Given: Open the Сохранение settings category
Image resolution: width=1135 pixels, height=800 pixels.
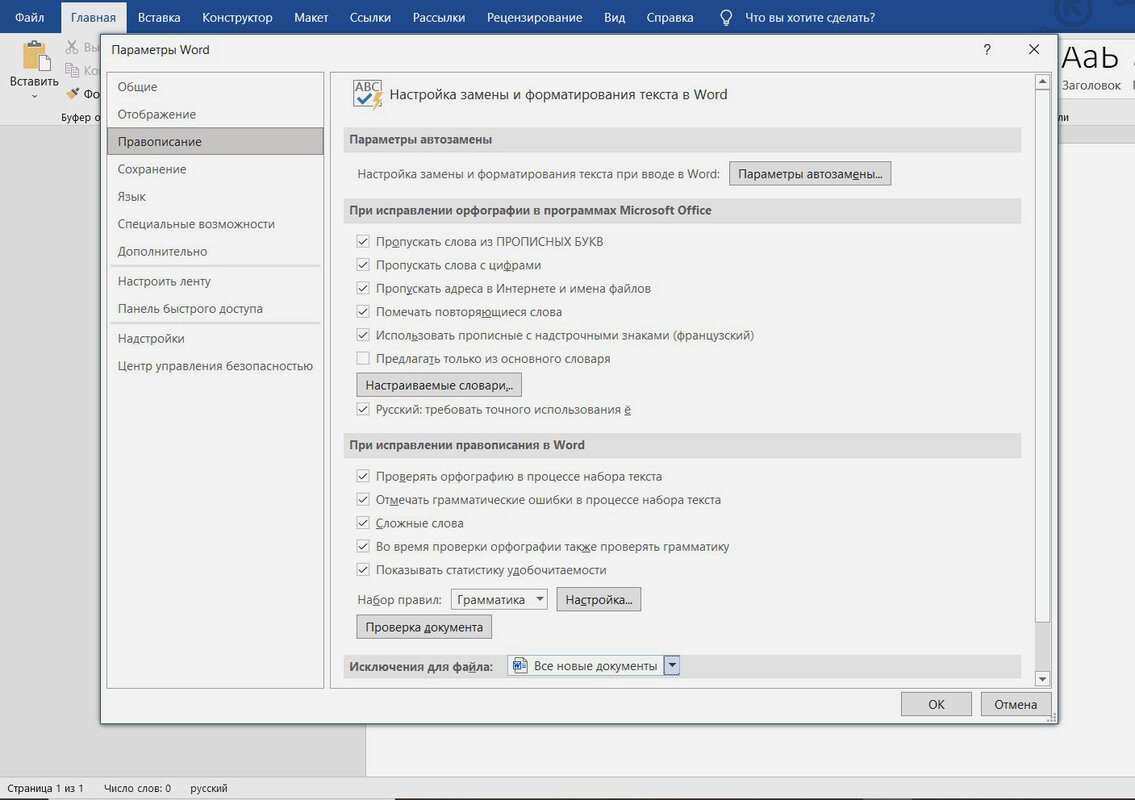Looking at the screenshot, I should [152, 169].
